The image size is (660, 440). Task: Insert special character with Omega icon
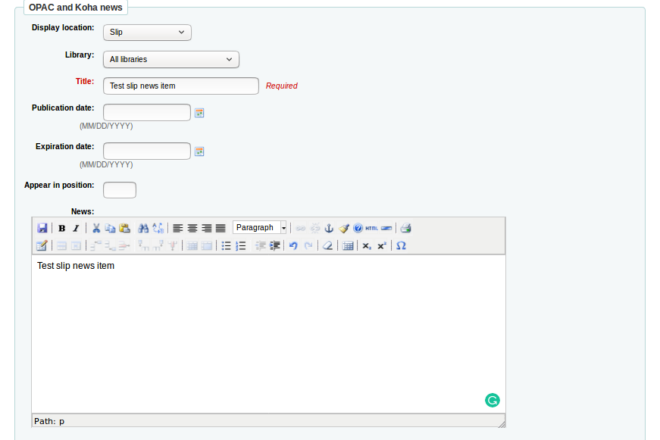401,245
